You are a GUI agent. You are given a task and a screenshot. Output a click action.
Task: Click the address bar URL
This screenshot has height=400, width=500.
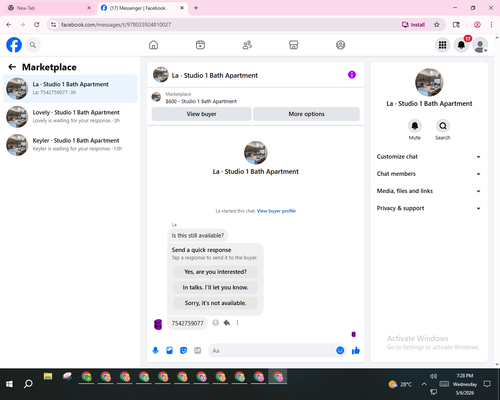[x=116, y=25]
